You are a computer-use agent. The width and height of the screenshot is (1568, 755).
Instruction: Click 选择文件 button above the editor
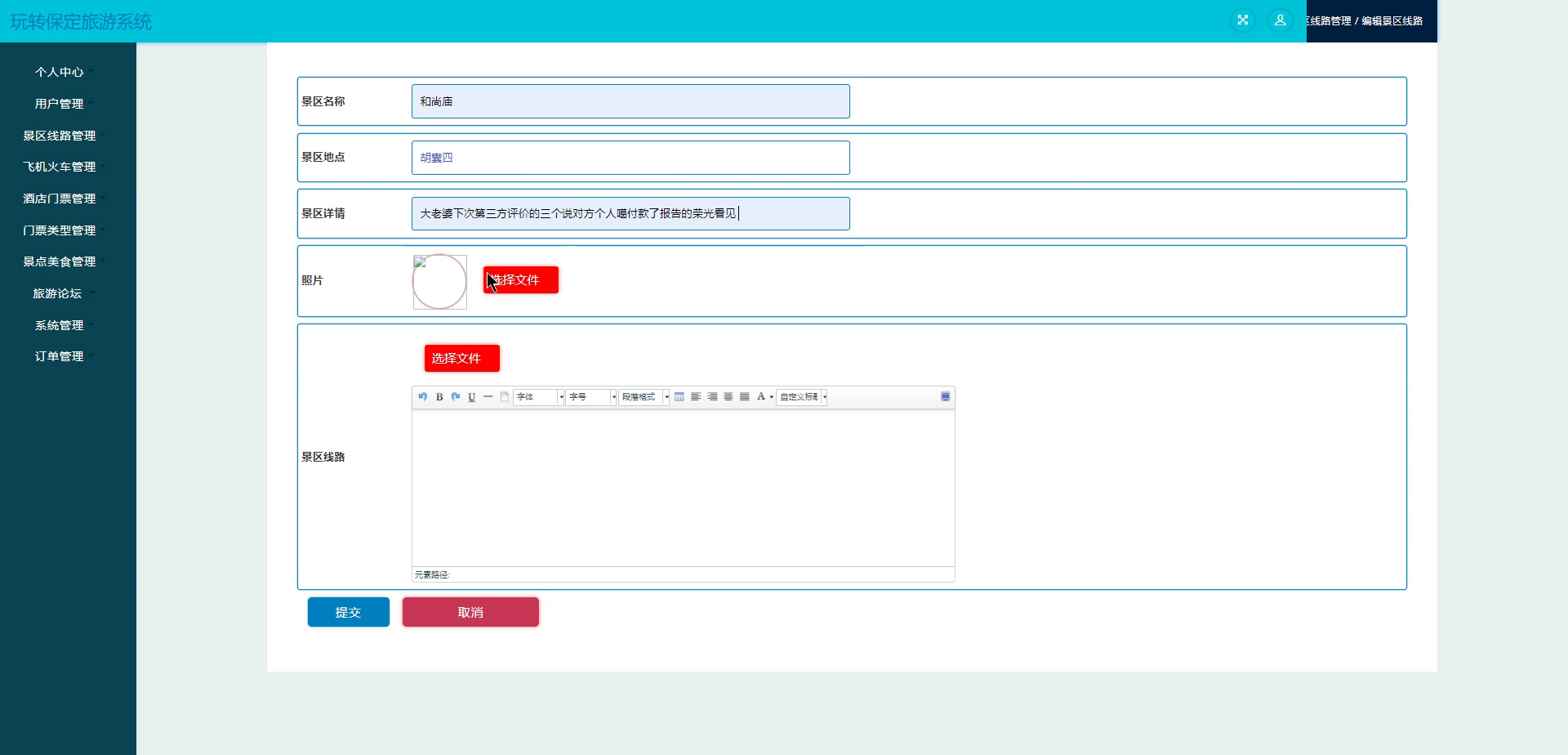pyautogui.click(x=462, y=358)
